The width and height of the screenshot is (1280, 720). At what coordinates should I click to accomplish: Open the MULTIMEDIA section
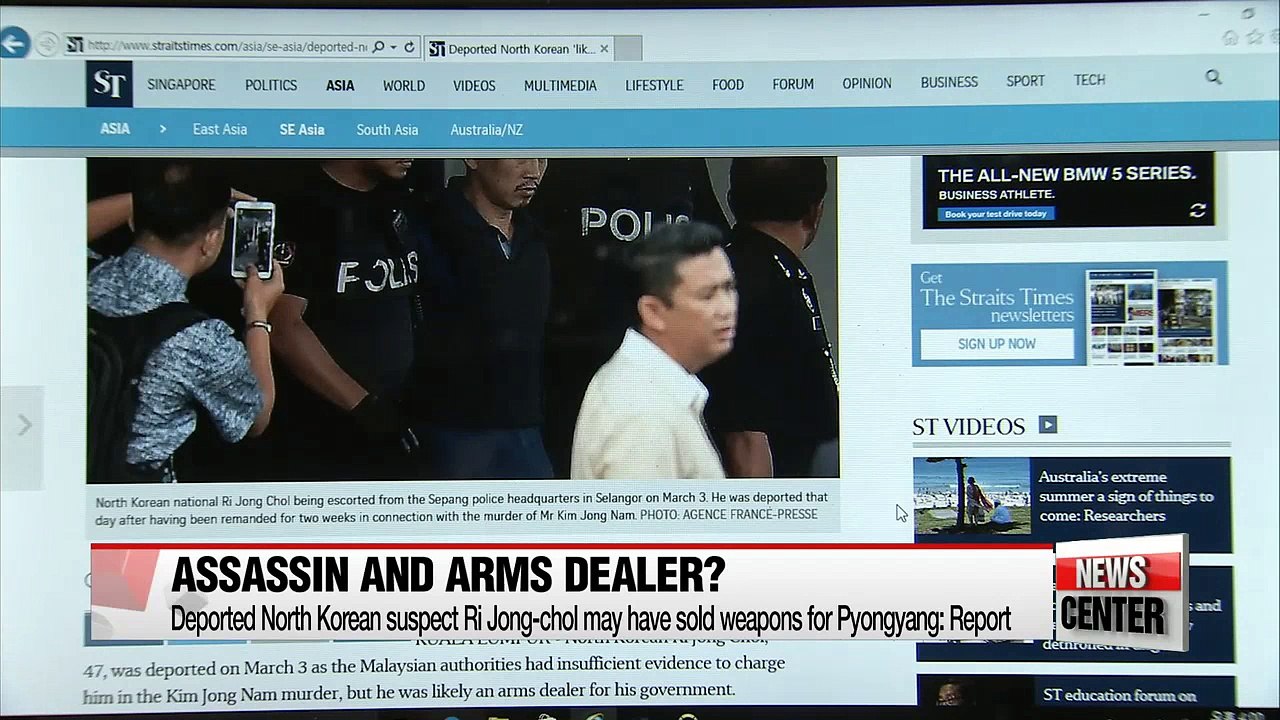[560, 85]
